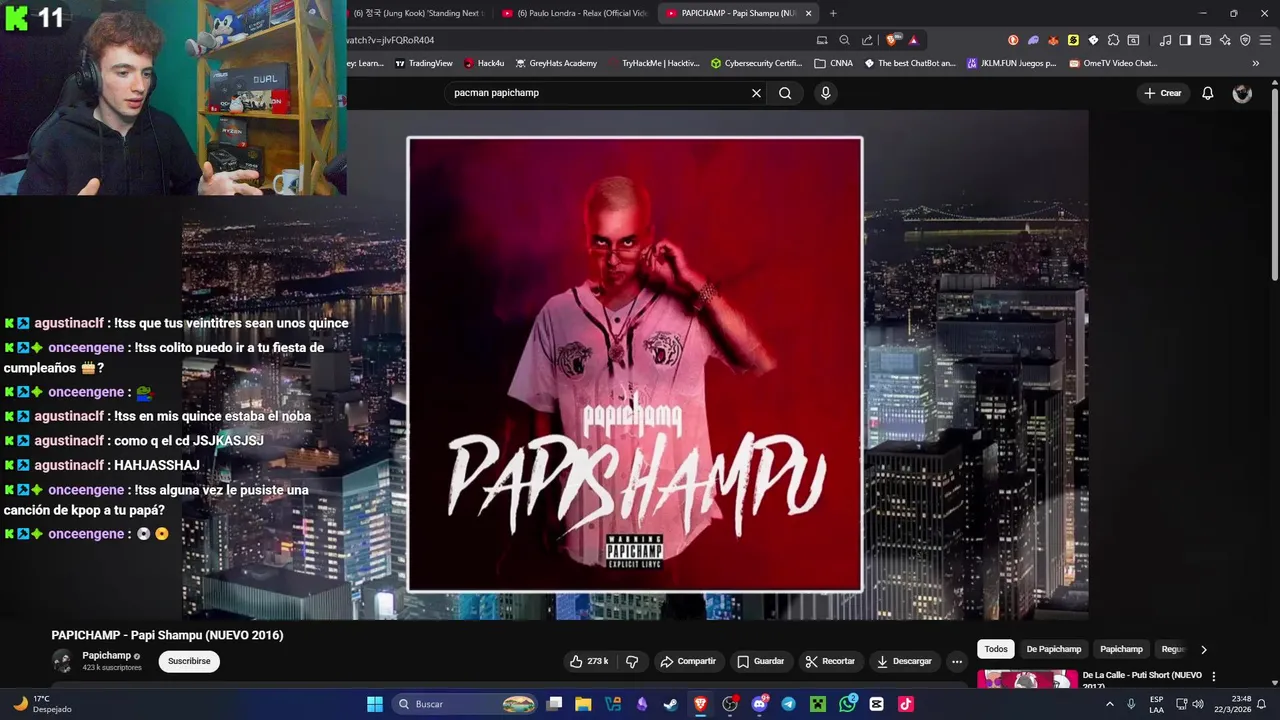The image size is (1280, 720).
Task: Show hidden system tray icons
Action: 1109,704
